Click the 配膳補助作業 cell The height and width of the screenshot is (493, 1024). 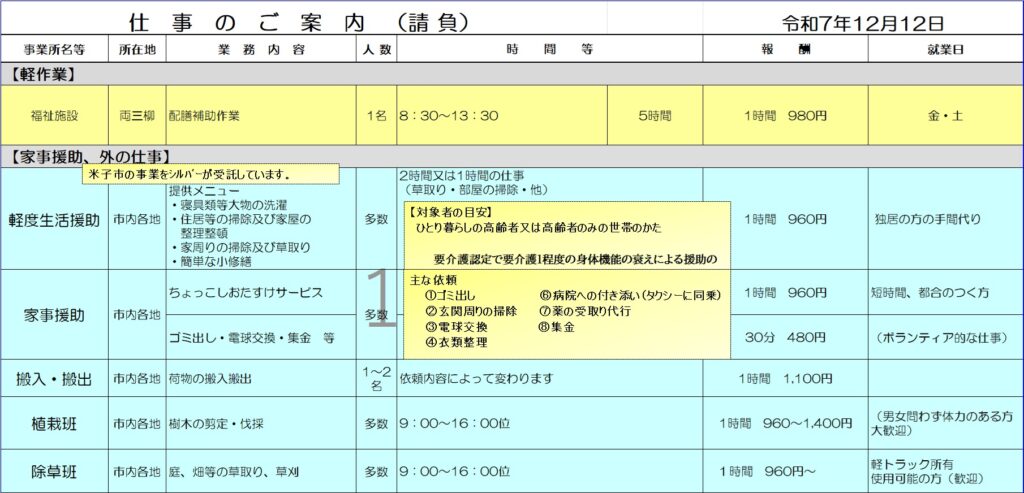click(260, 116)
